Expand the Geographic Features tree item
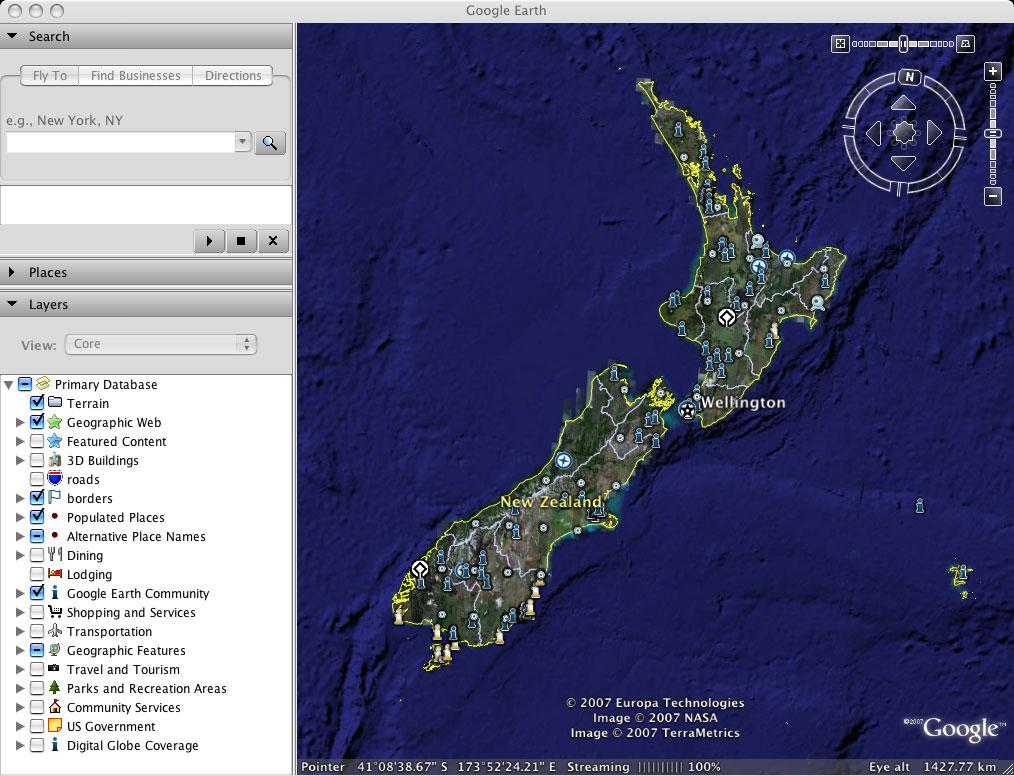1014x776 pixels. (20, 651)
